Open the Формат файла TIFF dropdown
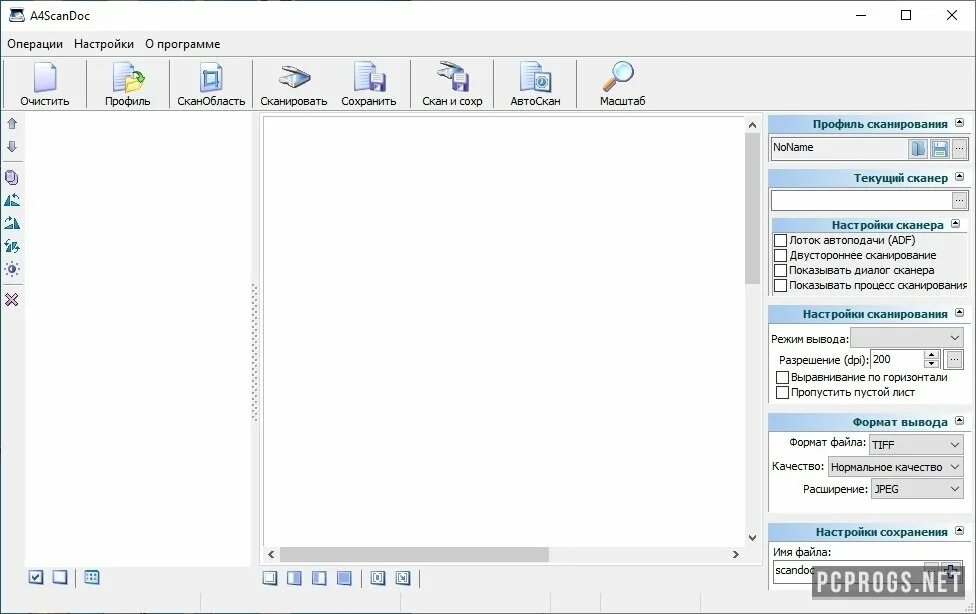The image size is (976, 614). tap(916, 444)
